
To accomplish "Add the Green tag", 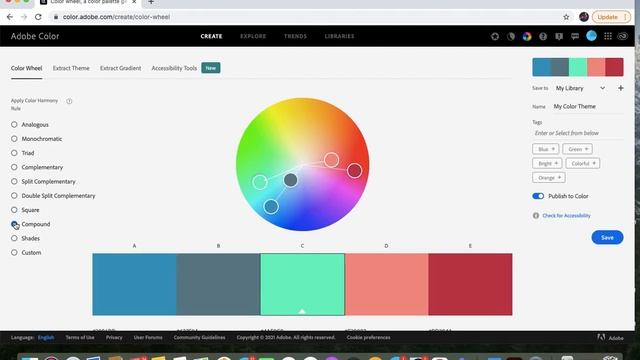I will point(577,149).
